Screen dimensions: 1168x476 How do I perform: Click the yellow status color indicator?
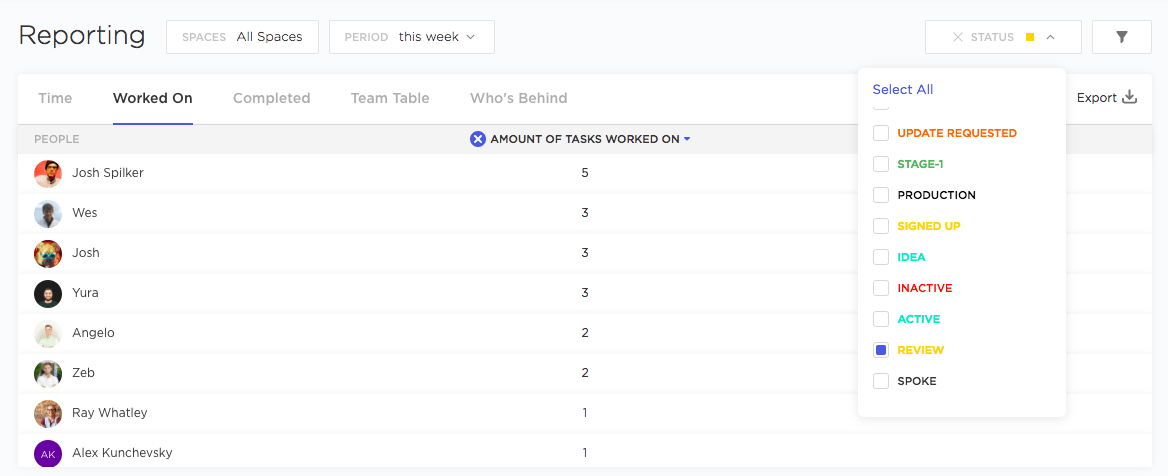click(1030, 37)
